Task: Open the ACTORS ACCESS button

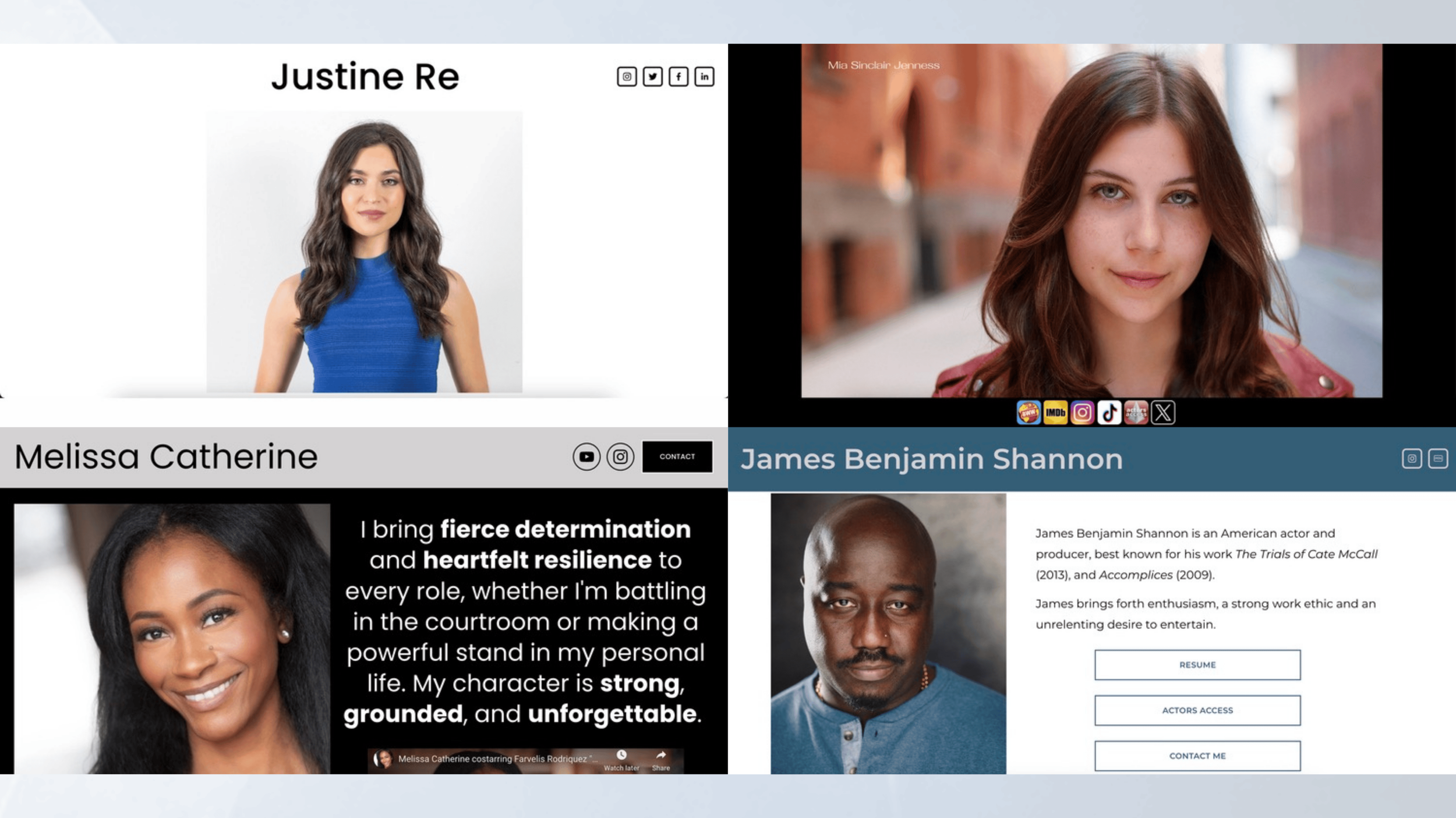Action: pyautogui.click(x=1197, y=710)
